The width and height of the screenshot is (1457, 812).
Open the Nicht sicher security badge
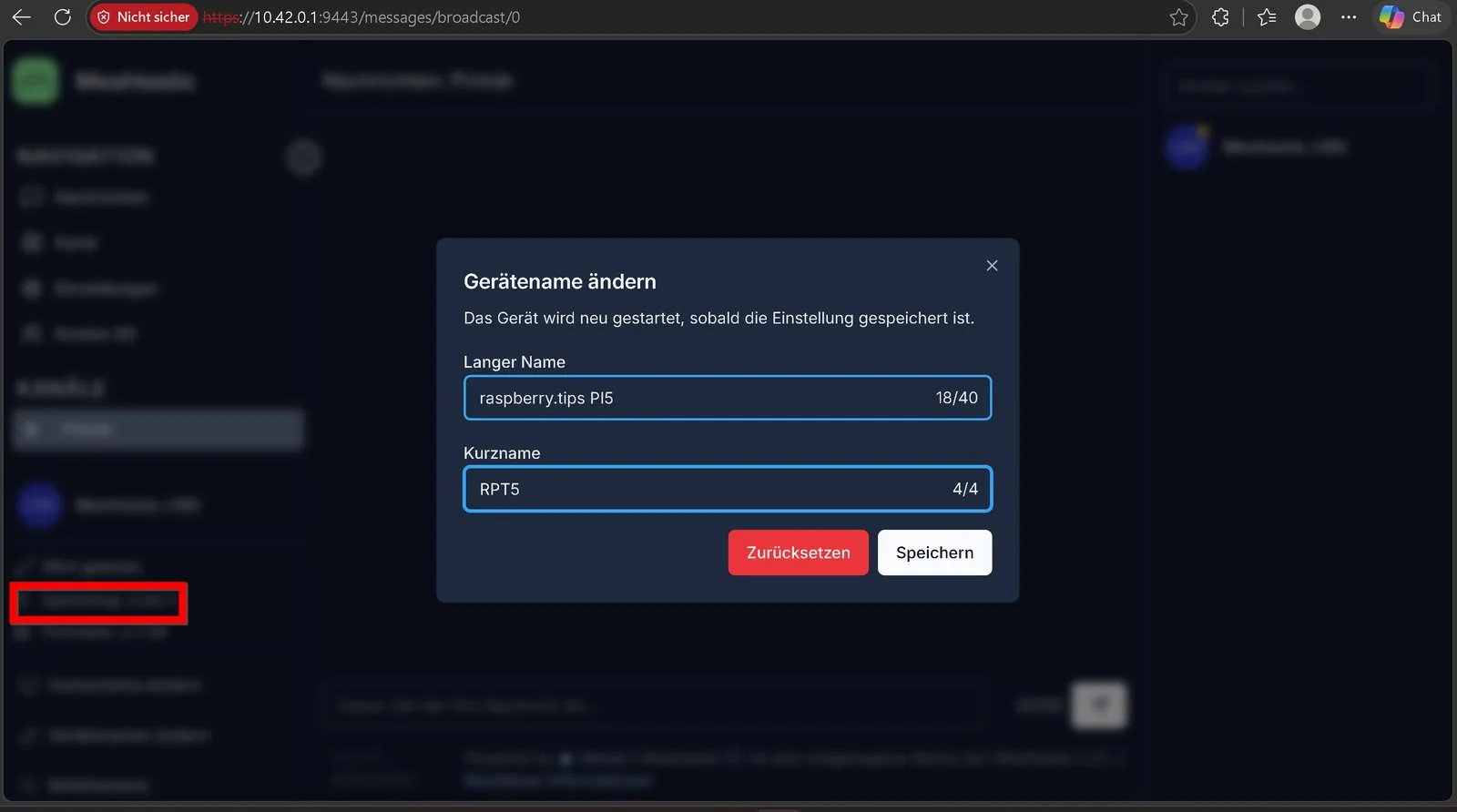(144, 17)
